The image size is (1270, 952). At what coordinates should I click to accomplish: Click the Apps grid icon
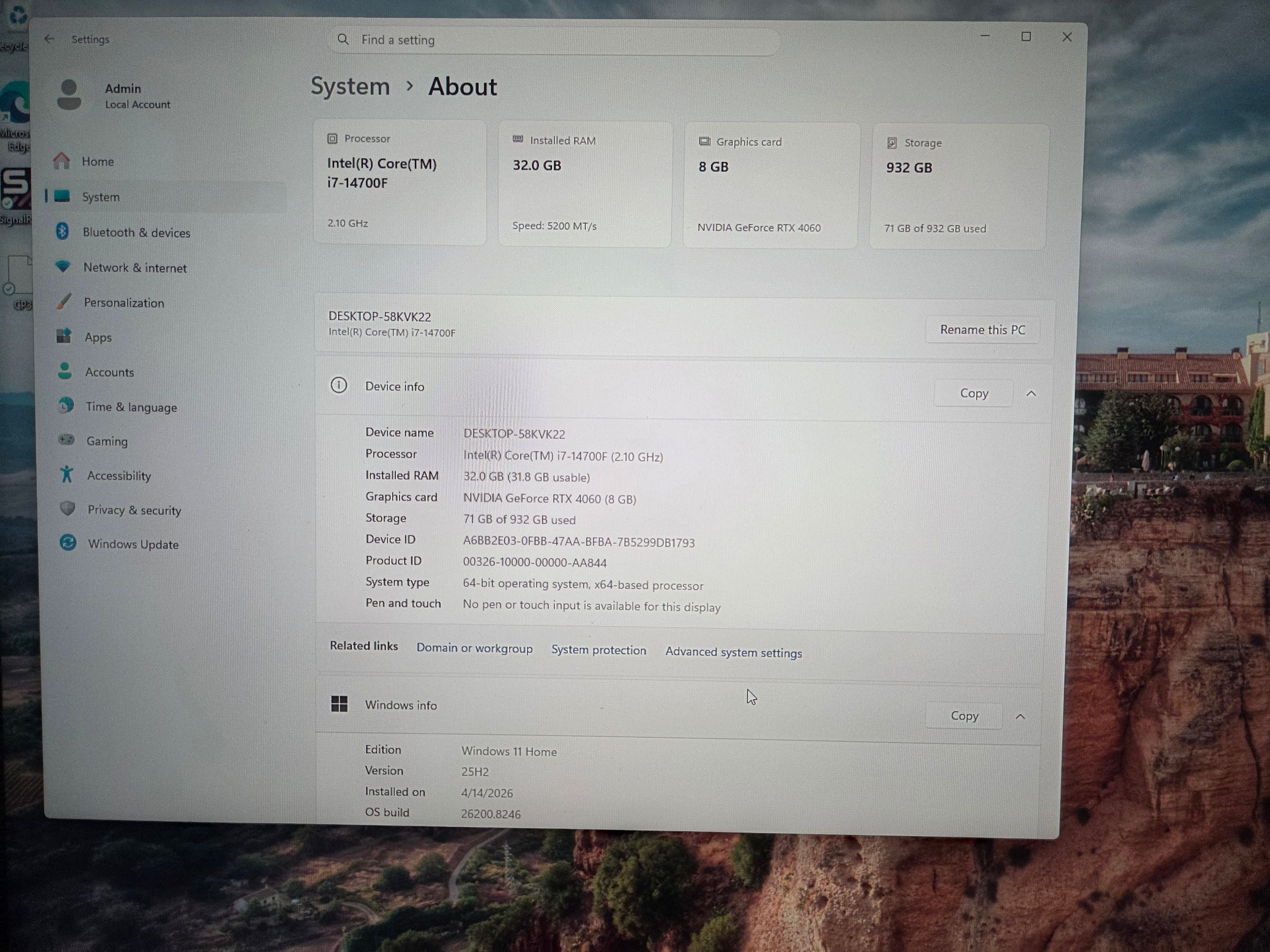64,336
